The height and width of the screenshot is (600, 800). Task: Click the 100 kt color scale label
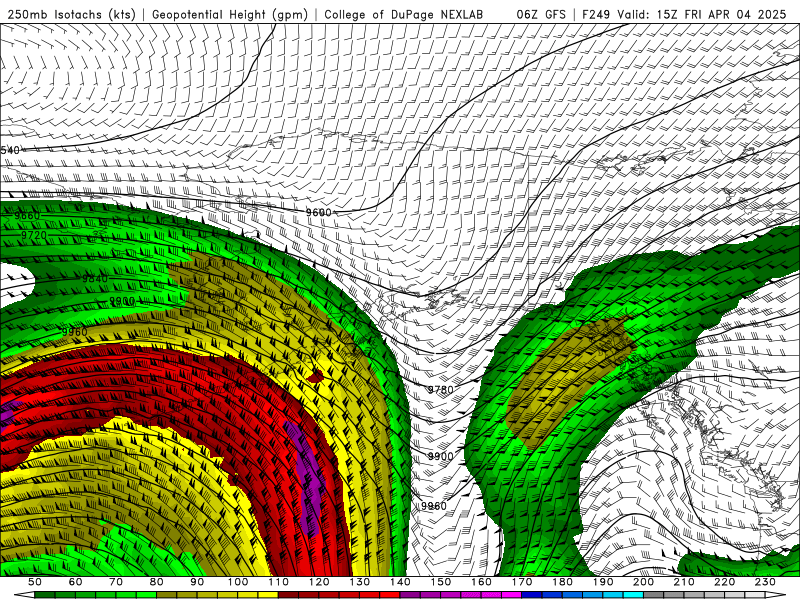click(238, 582)
